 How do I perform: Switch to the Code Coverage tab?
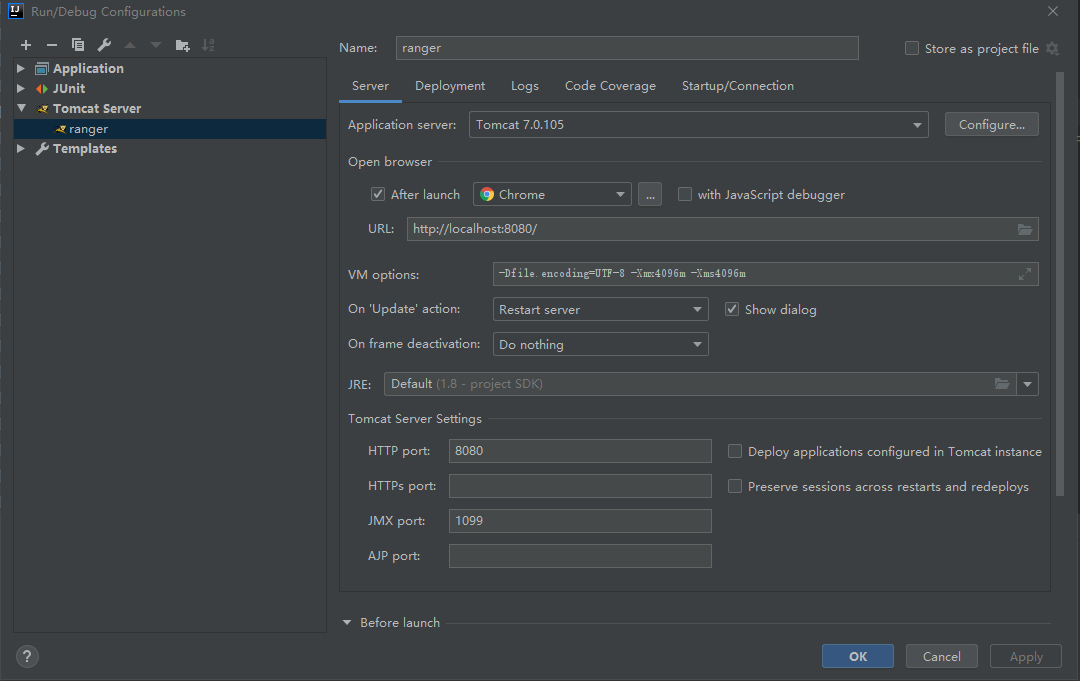click(x=610, y=85)
